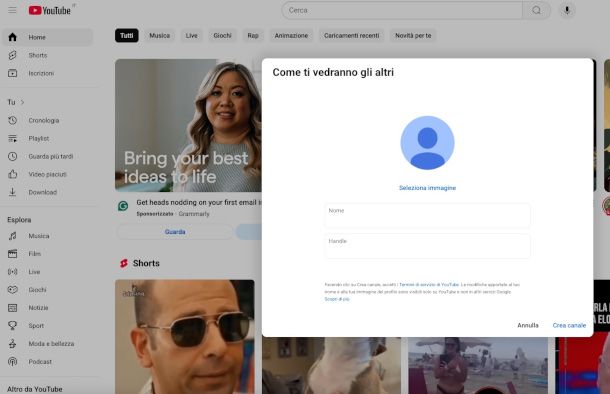610x394 pixels.
Task: Select the Caricamenti recenti chip
Action: point(351,35)
